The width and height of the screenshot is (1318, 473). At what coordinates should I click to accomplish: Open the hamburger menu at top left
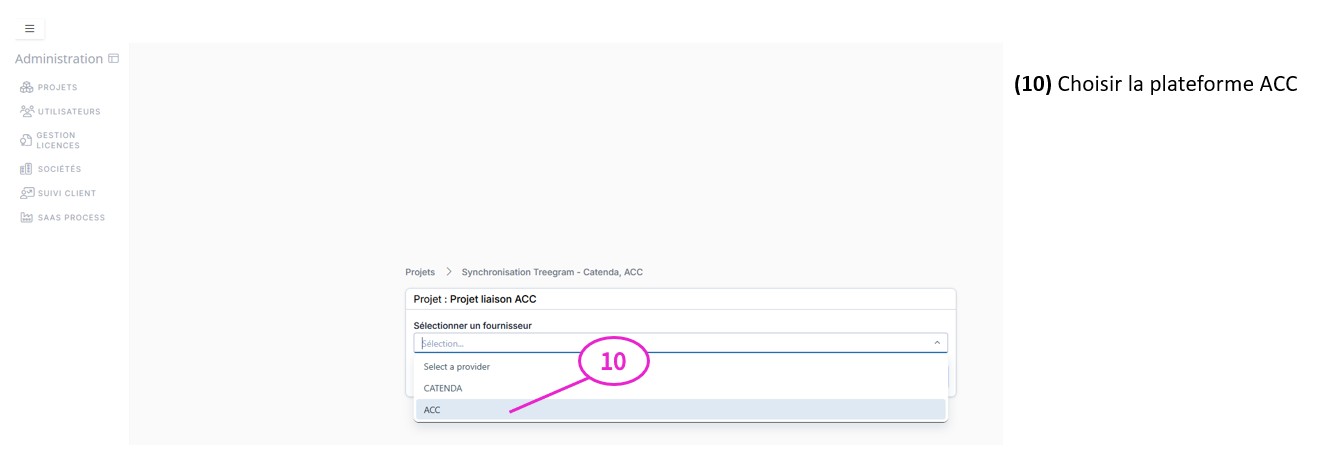point(29,29)
